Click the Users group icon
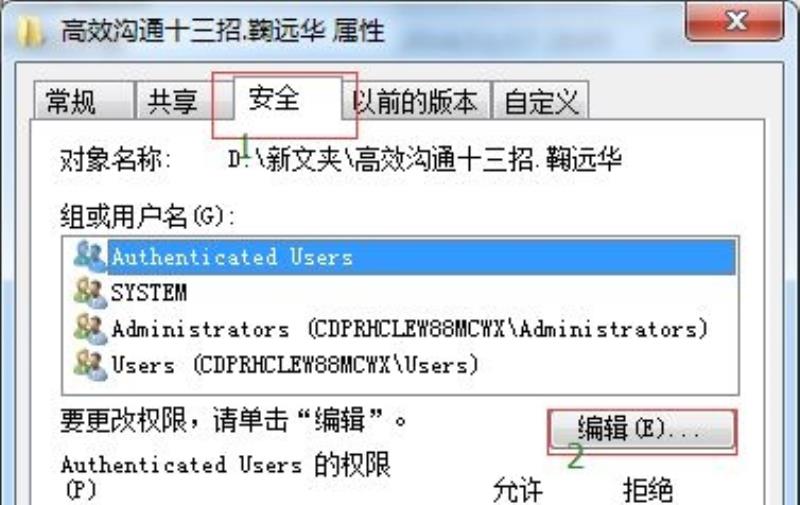 [90, 365]
